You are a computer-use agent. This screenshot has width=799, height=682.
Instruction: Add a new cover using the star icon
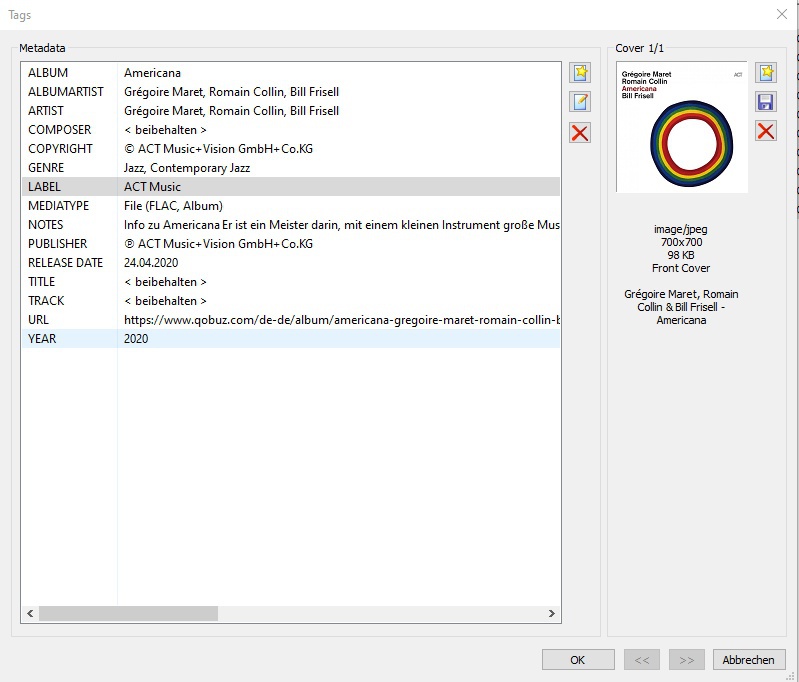pos(766,73)
